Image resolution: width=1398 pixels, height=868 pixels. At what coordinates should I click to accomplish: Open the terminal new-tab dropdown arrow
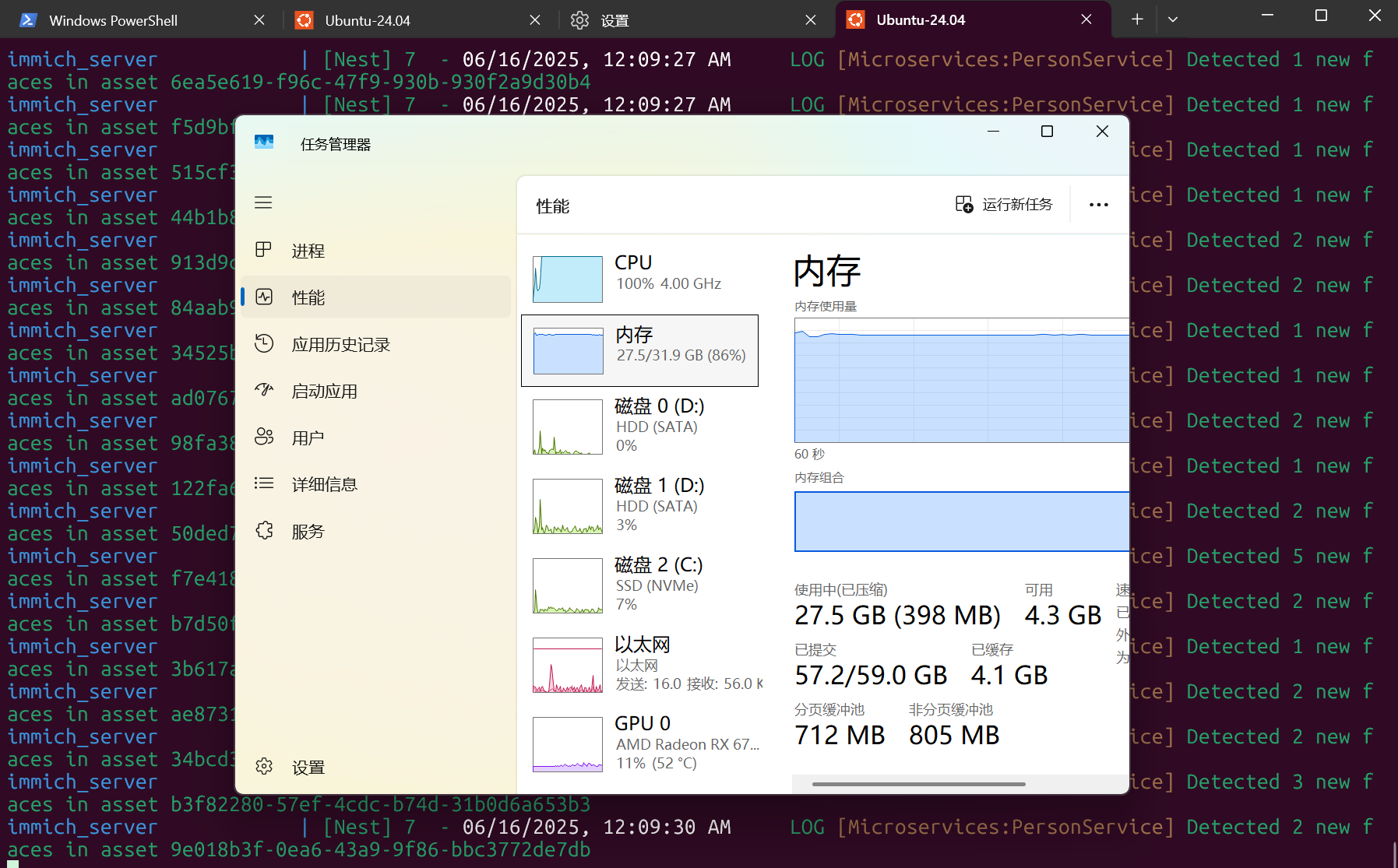tap(1173, 19)
